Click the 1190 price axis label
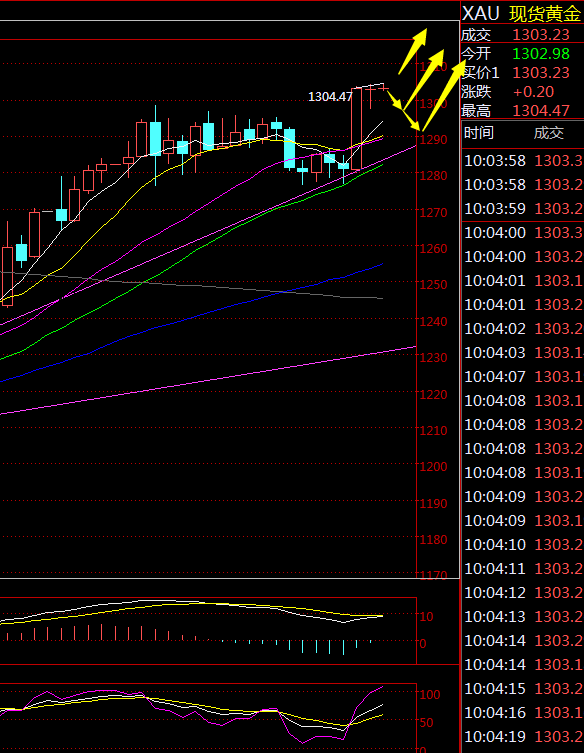Image resolution: width=584 pixels, height=753 pixels. [434, 503]
